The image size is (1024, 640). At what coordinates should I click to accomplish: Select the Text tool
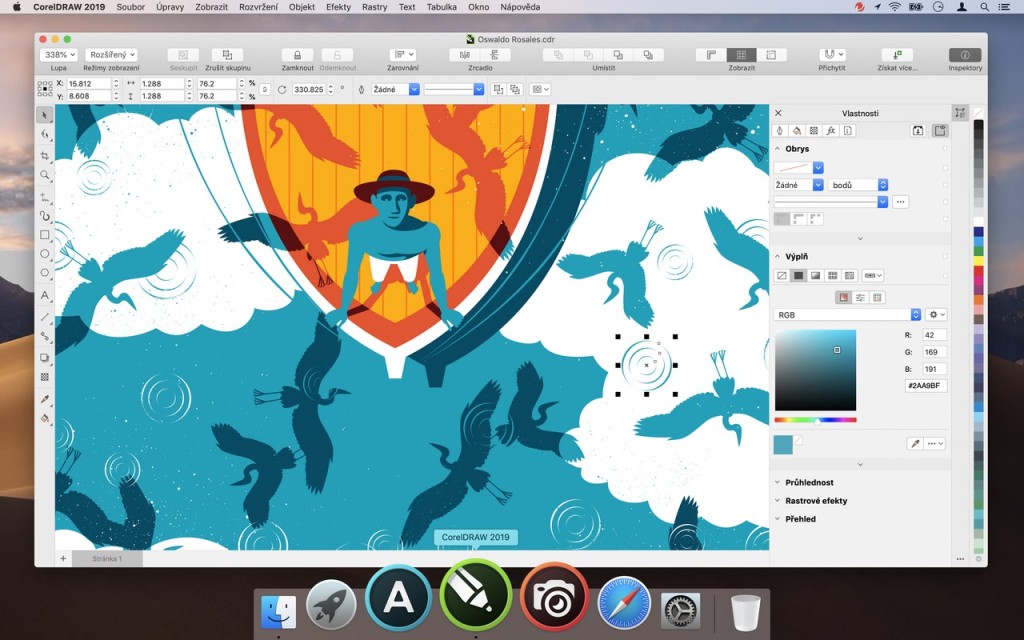tap(44, 295)
